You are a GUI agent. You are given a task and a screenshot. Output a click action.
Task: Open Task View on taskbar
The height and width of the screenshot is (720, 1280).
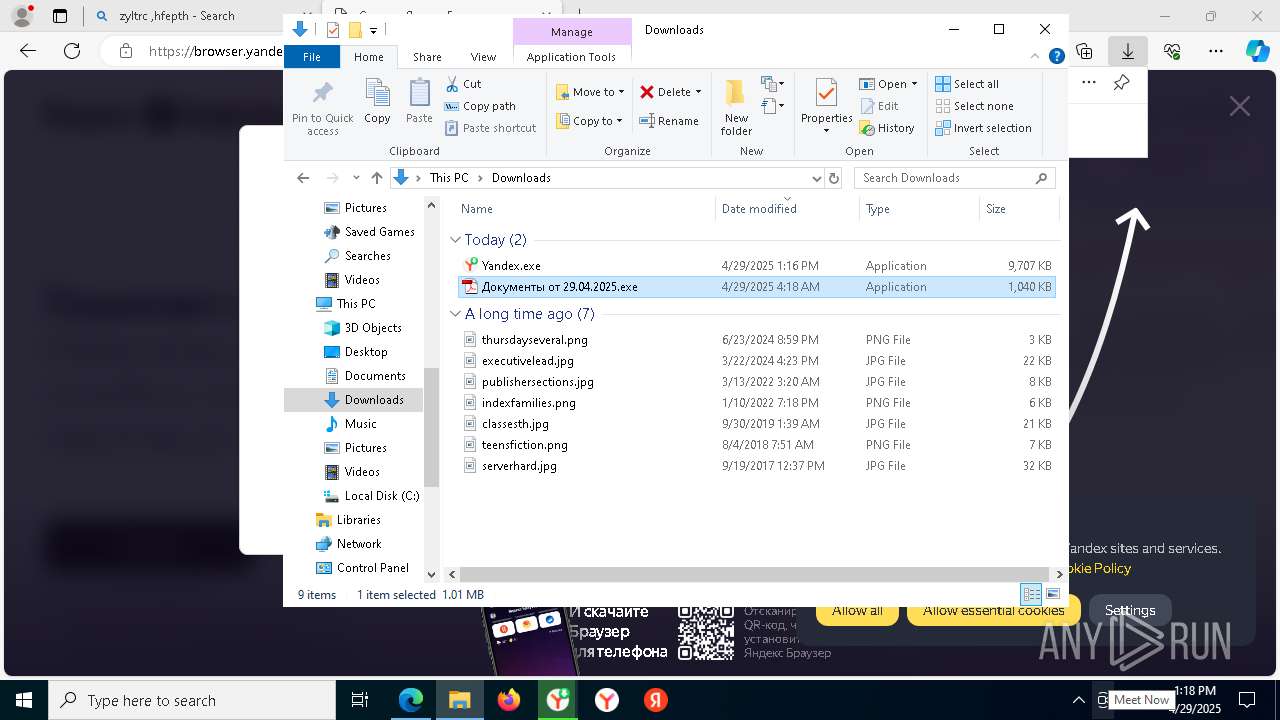361,700
